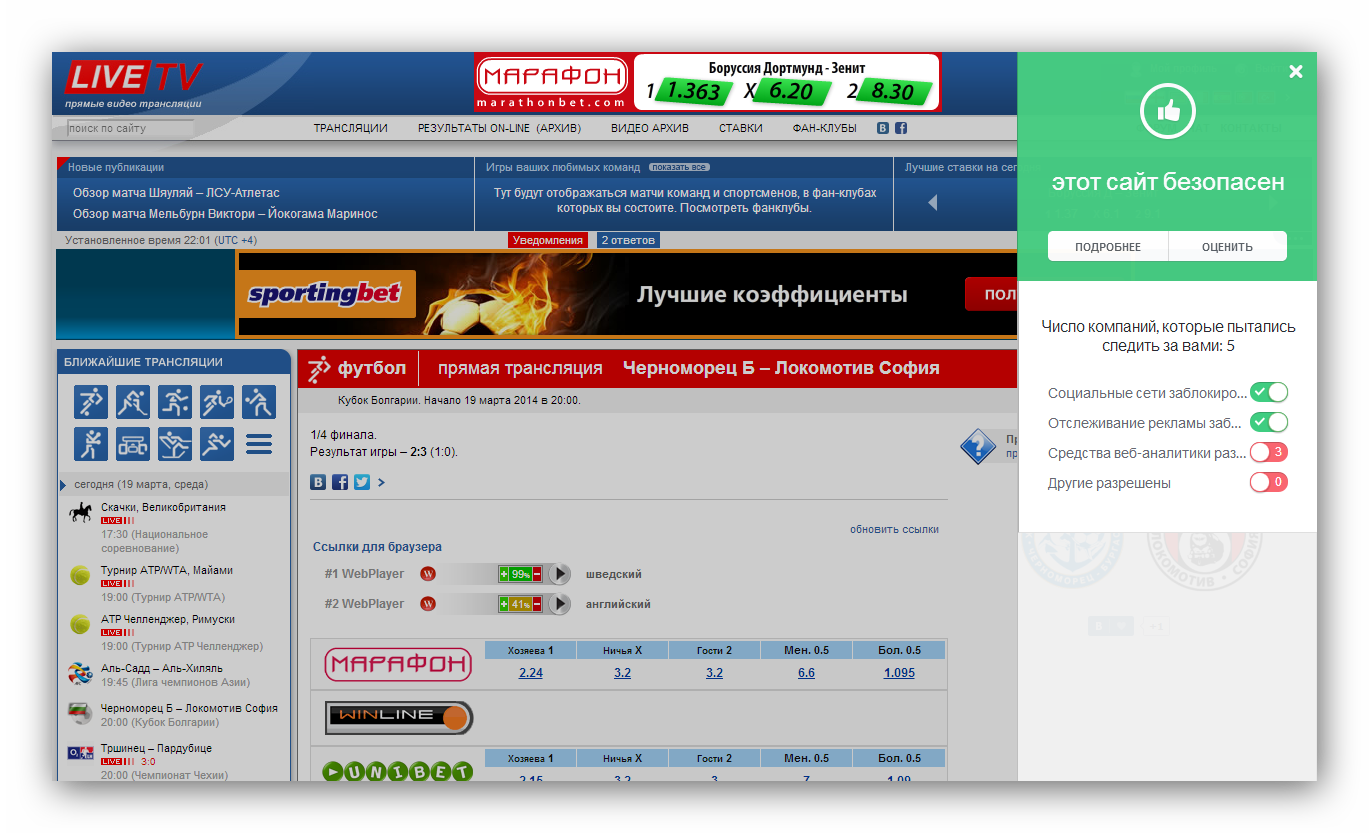
Task: Click the 2 ответов button
Action: pos(629,240)
